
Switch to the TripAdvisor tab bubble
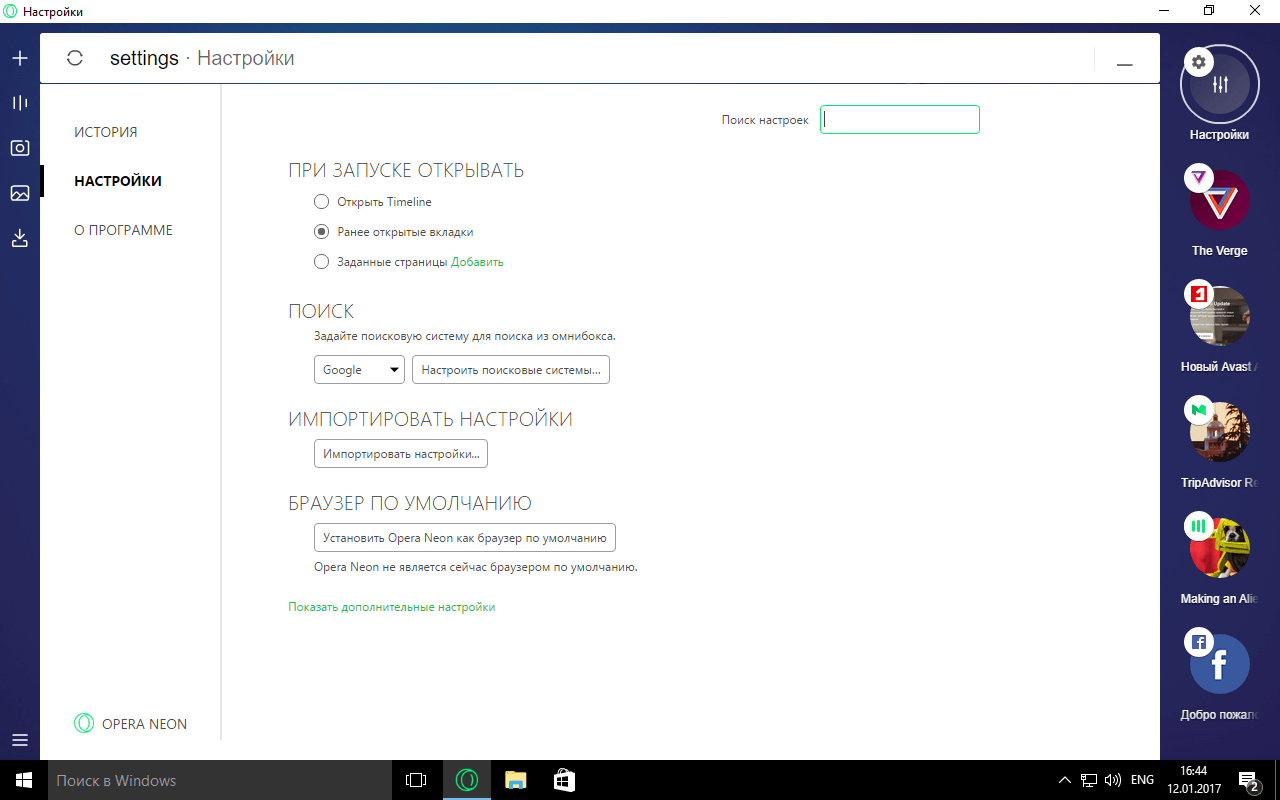(x=1220, y=432)
